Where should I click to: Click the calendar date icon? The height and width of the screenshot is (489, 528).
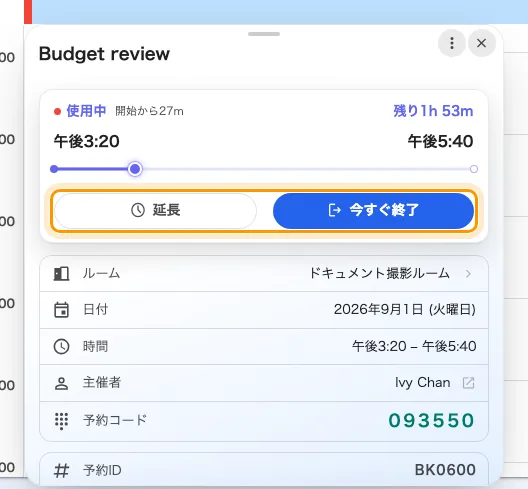point(61,310)
